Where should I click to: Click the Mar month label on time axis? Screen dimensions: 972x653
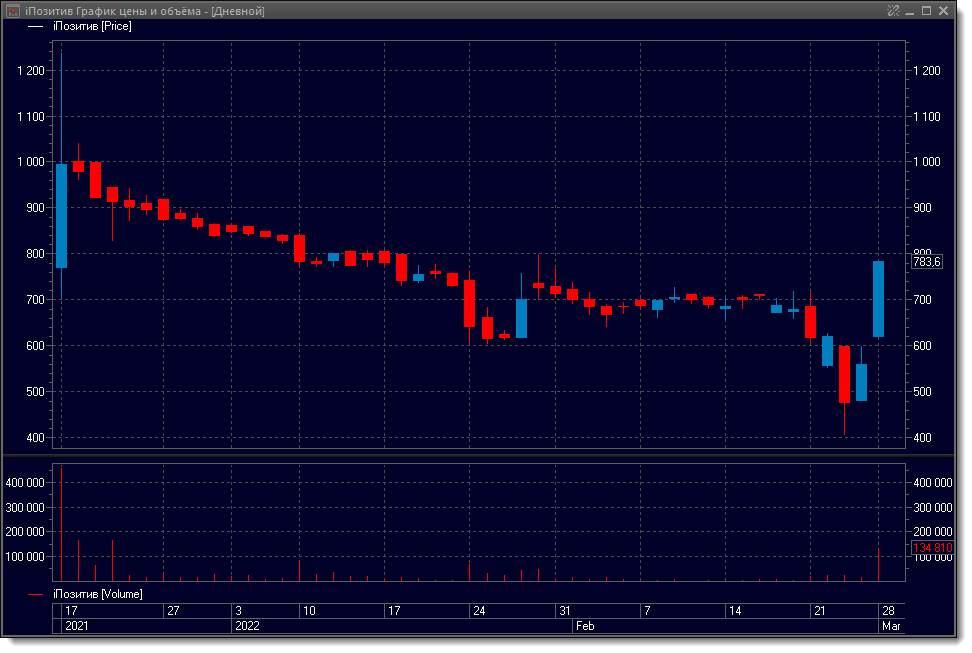tap(890, 626)
